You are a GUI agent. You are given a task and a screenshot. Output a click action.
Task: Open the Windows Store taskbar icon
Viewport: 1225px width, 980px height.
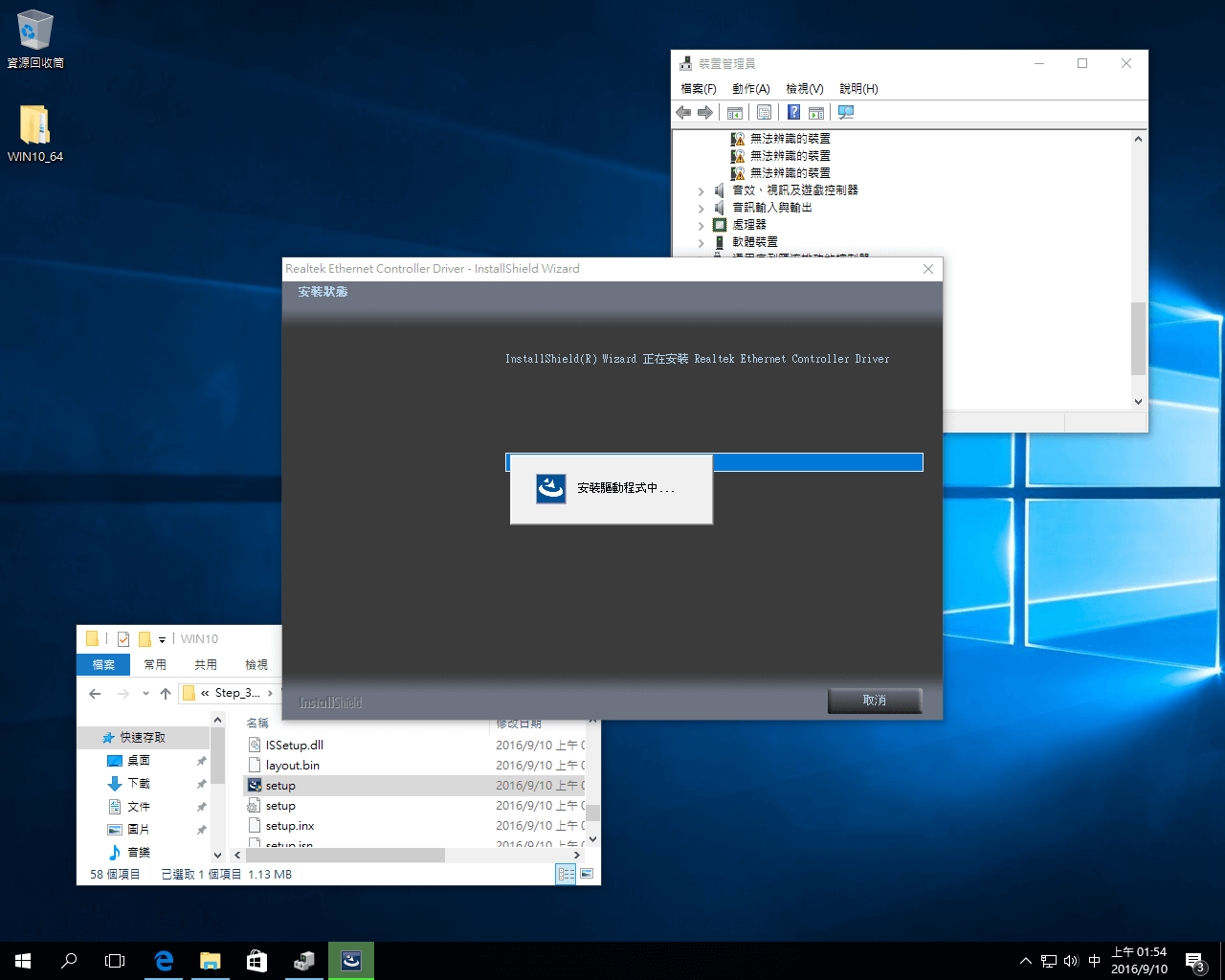[256, 961]
